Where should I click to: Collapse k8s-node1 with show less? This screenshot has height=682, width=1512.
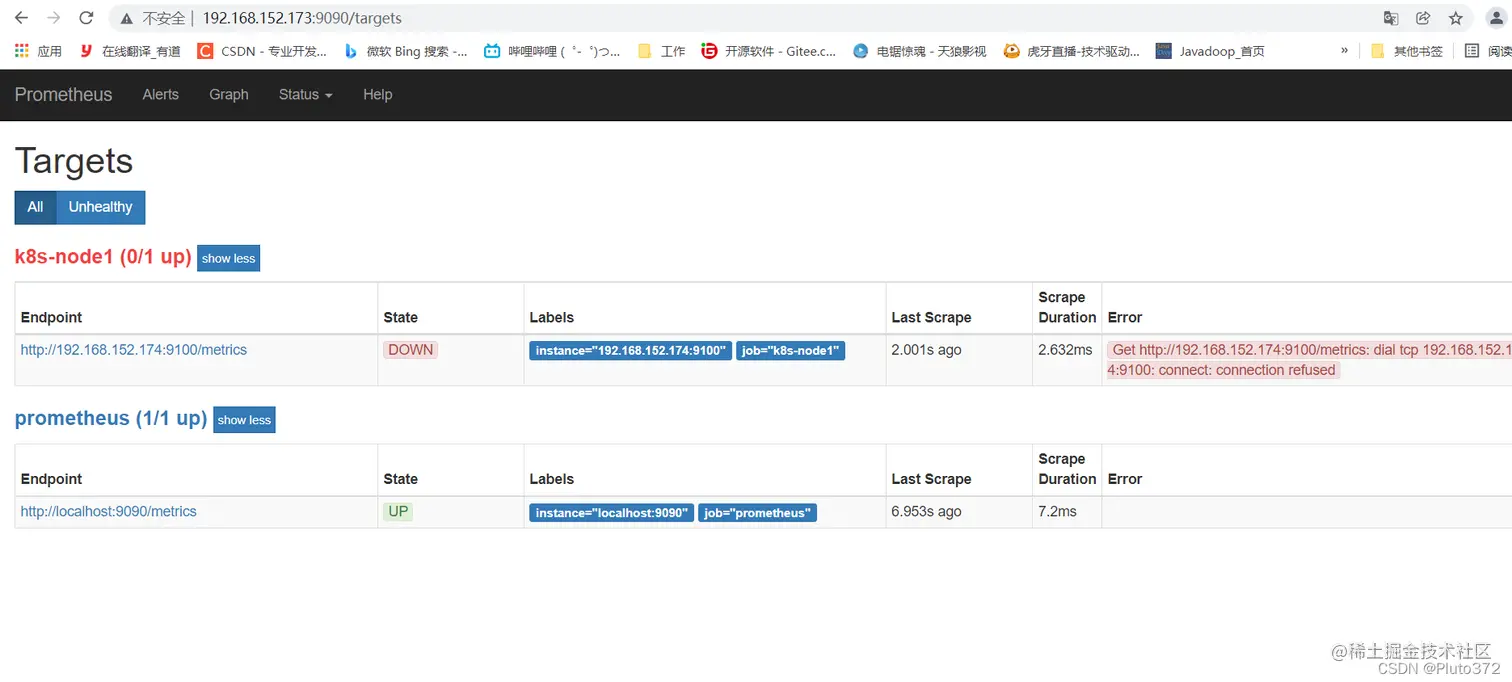coord(228,258)
